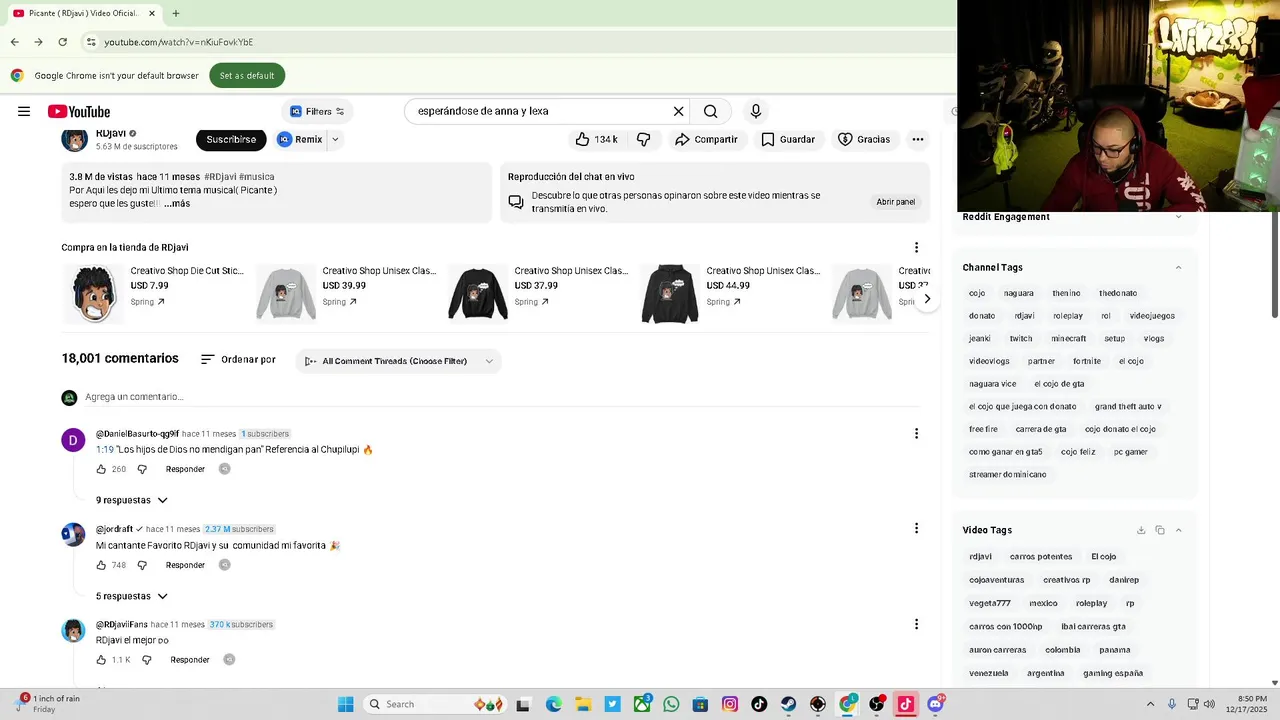Send Gracias to the creator
Image resolution: width=1280 pixels, height=720 pixels.
864,139
